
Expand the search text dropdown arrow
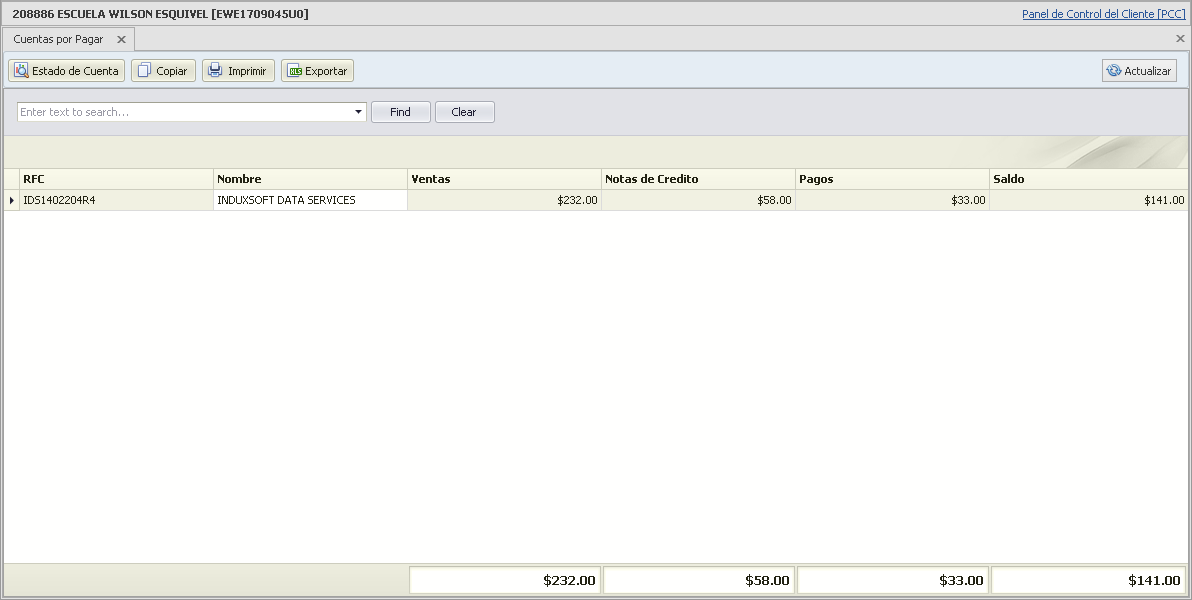[358, 112]
